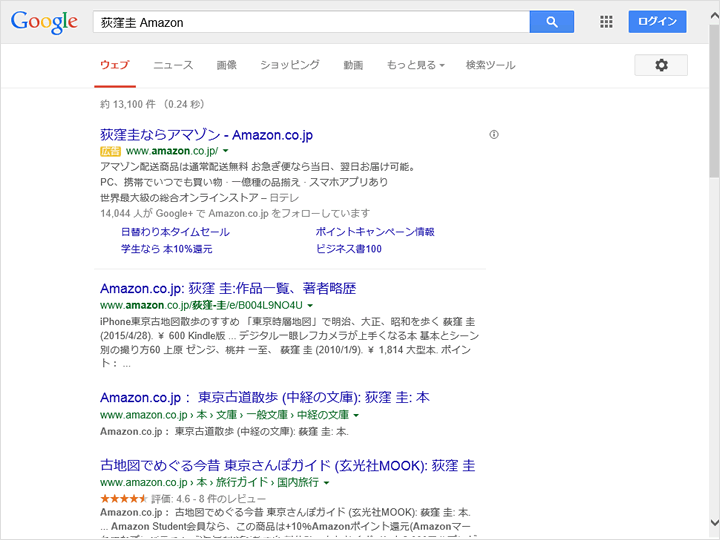Expand the もっと見る dropdown
Image resolution: width=720 pixels, height=540 pixels.
[416, 65]
